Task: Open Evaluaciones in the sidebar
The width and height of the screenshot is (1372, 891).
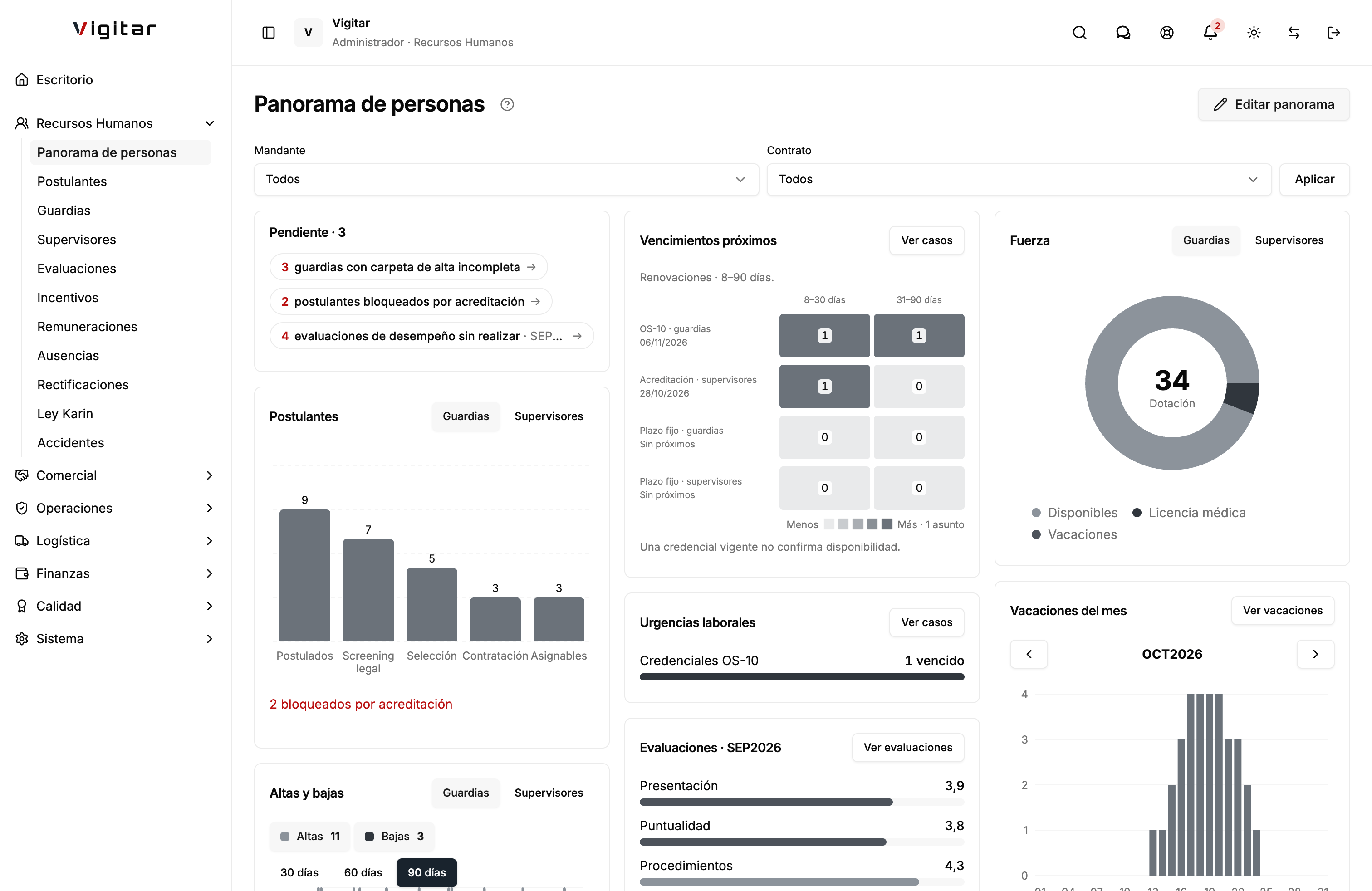Action: (121, 269)
